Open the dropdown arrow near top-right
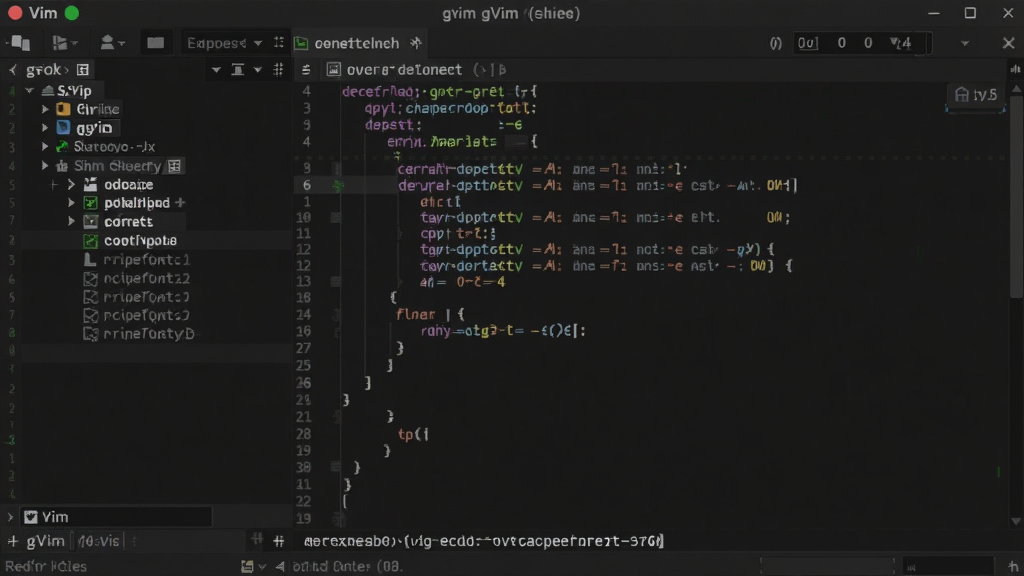Screen dimensions: 1024x576 (965, 44)
